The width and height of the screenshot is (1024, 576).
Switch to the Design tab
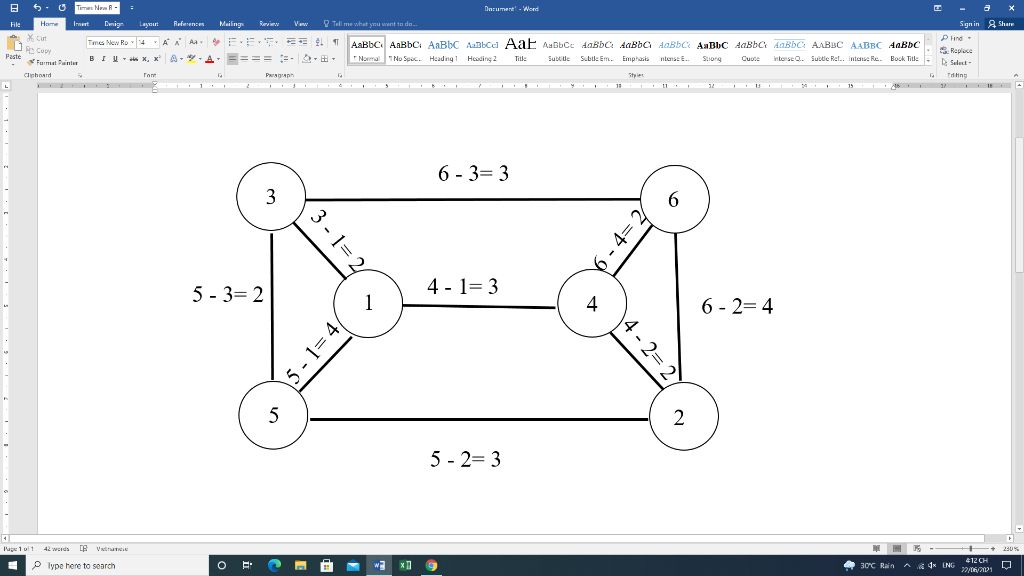click(114, 24)
